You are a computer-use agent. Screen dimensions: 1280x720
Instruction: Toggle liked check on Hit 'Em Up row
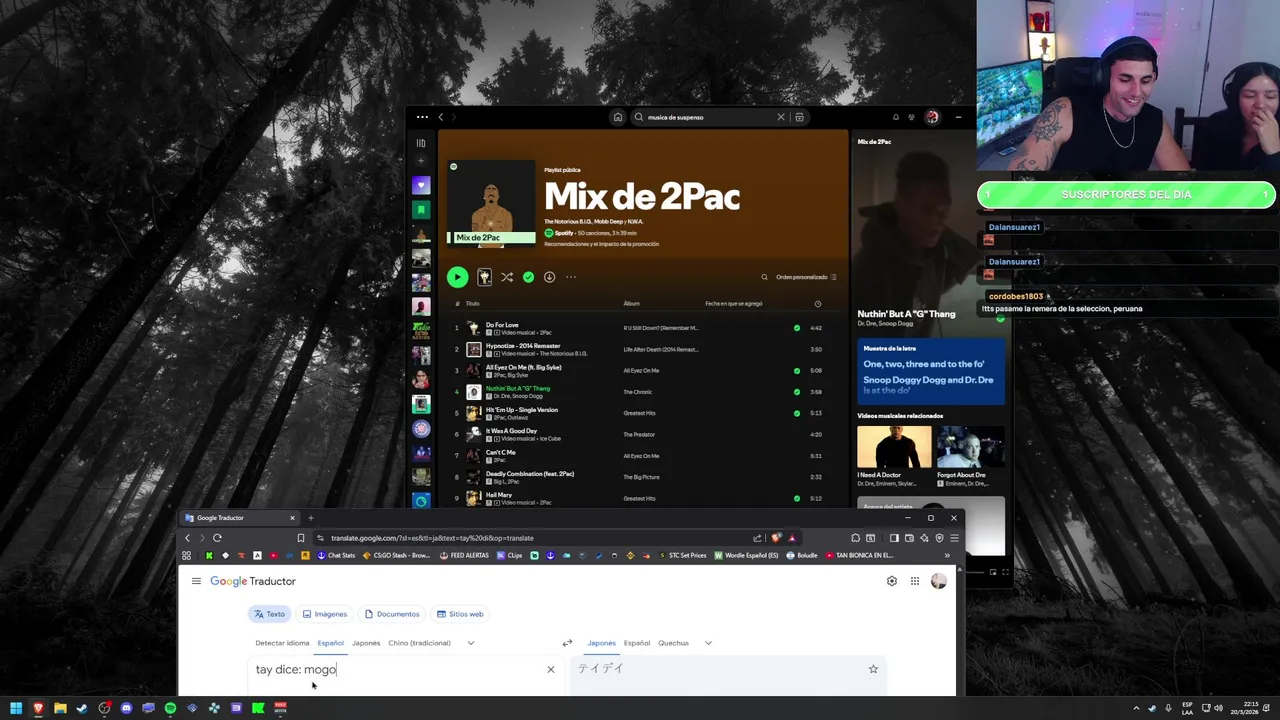tap(797, 413)
